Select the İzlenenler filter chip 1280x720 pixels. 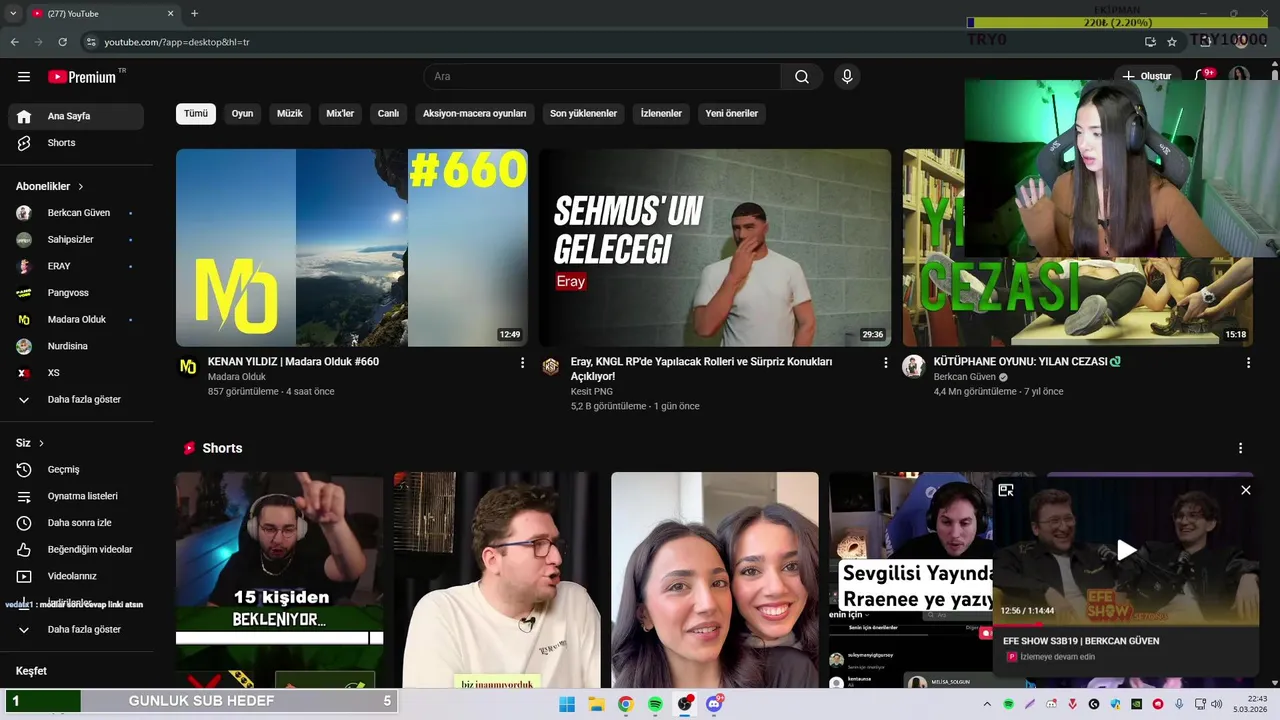(661, 113)
